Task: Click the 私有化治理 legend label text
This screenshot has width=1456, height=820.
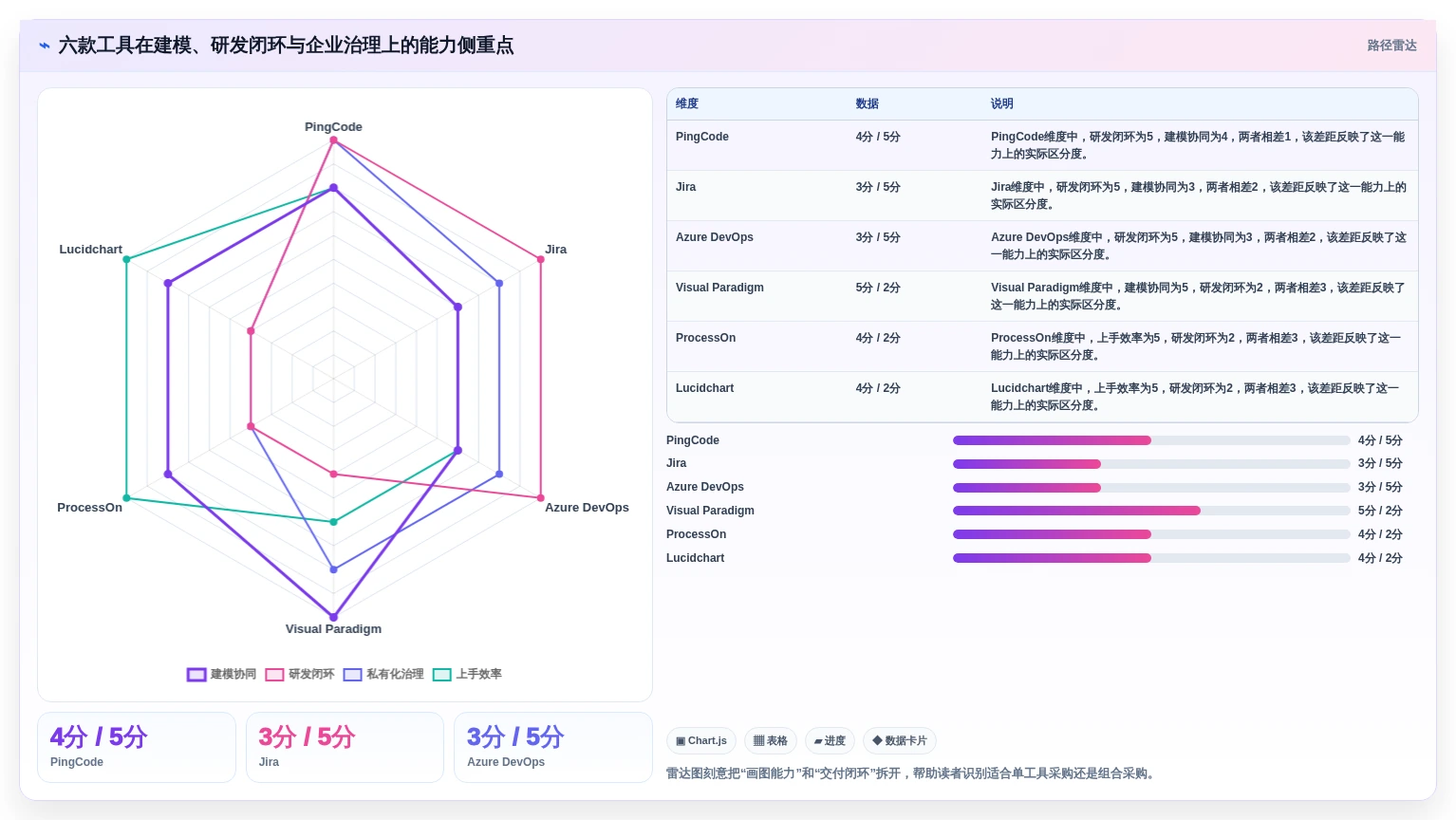Action: (395, 674)
